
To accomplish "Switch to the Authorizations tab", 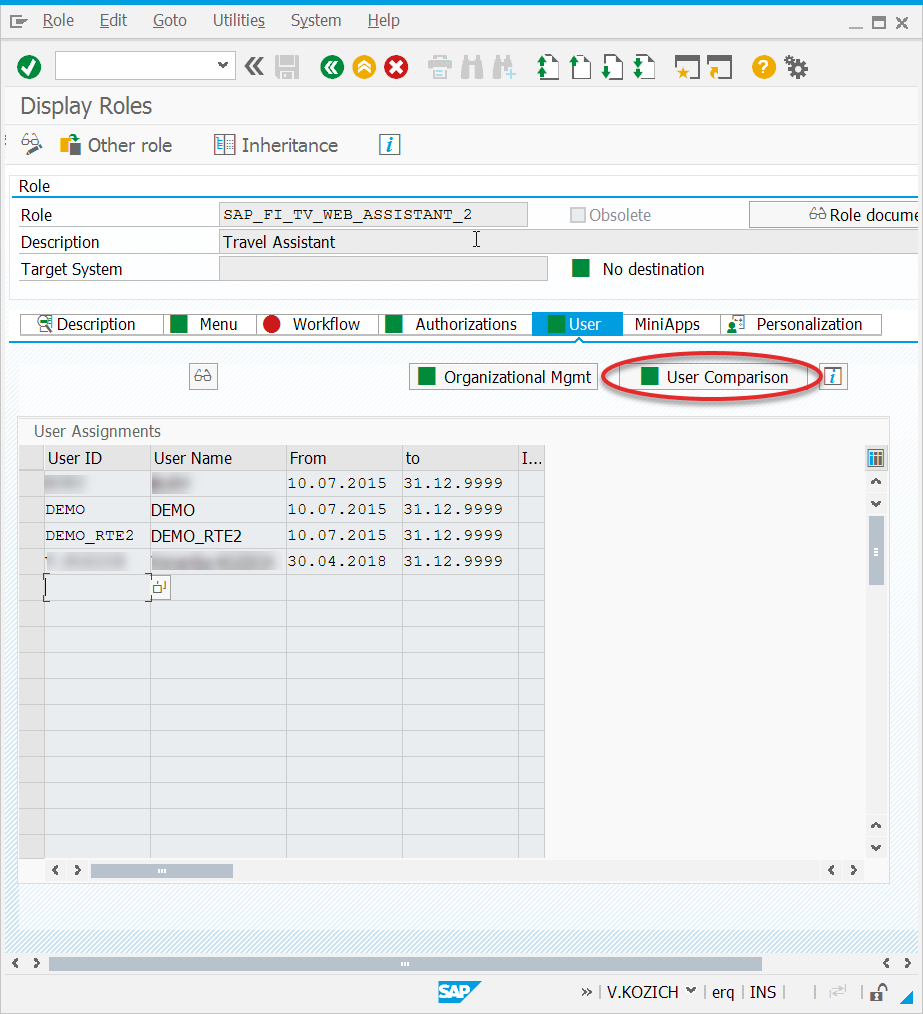I will [455, 324].
